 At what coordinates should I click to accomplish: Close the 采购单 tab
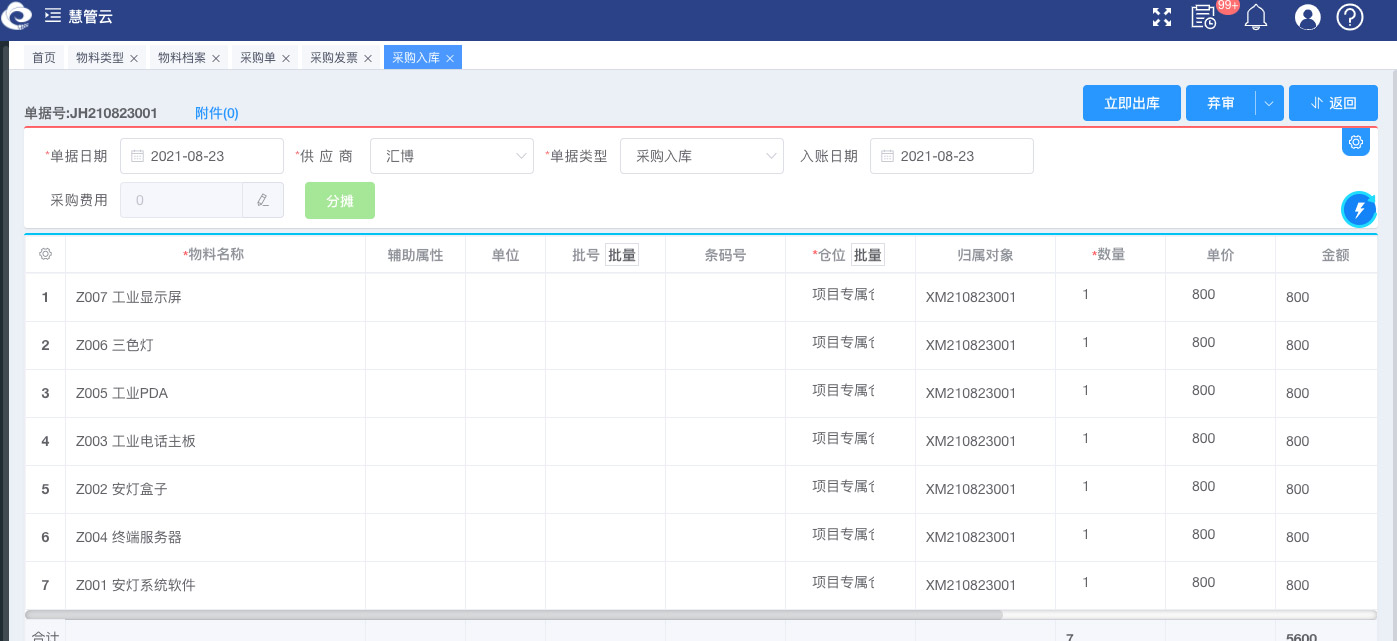[x=286, y=59]
